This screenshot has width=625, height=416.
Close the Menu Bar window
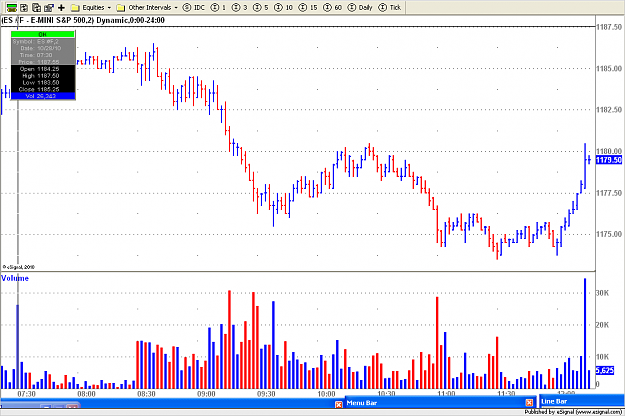pyautogui.click(x=529, y=403)
